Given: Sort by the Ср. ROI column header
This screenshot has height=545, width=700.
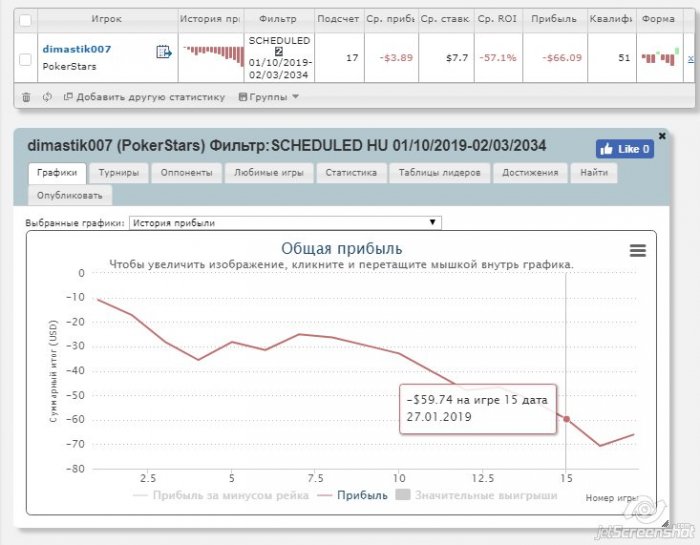Looking at the screenshot, I should 497,19.
